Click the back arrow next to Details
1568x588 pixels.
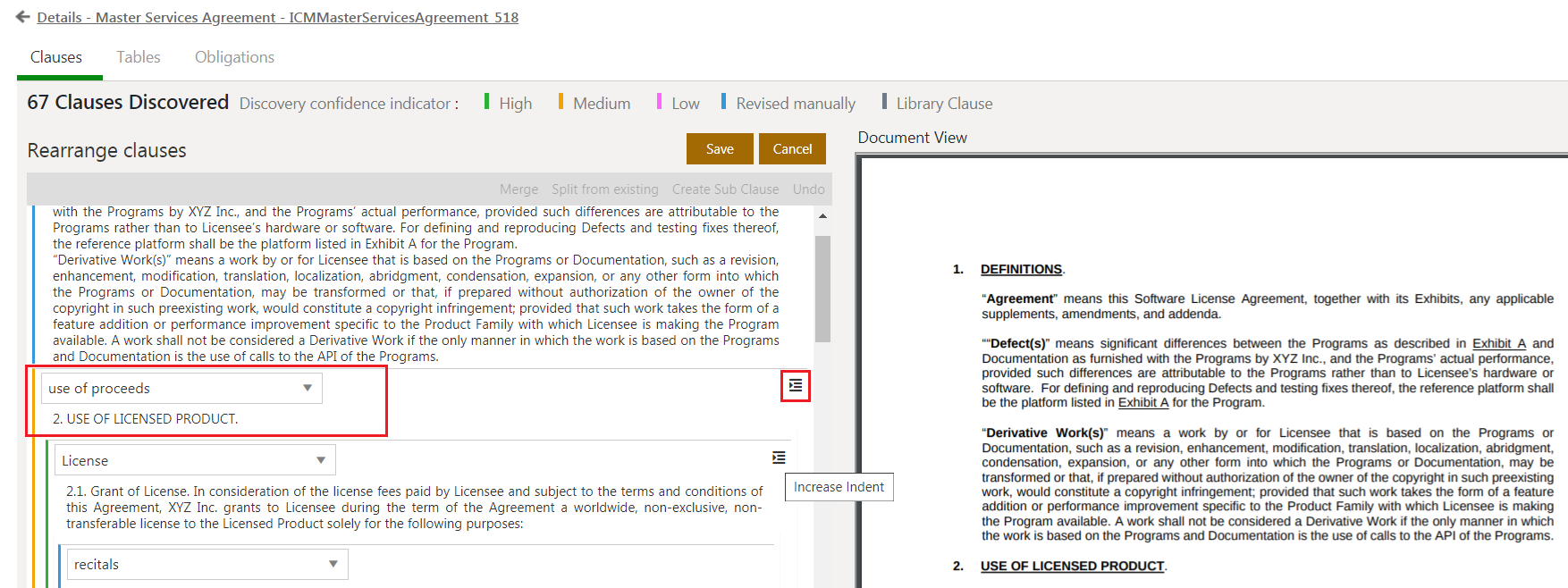tap(22, 17)
